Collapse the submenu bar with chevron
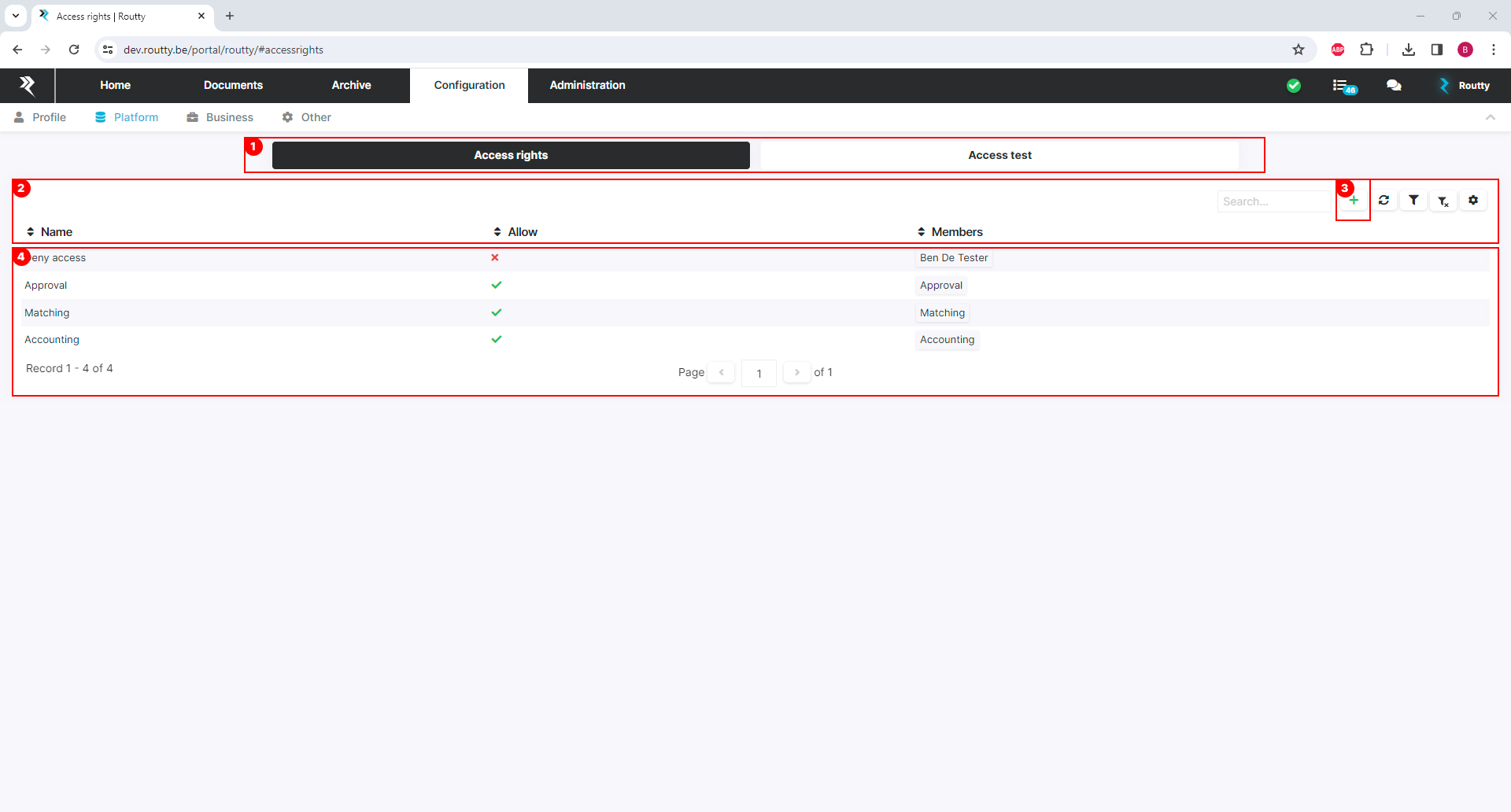 pyautogui.click(x=1491, y=117)
